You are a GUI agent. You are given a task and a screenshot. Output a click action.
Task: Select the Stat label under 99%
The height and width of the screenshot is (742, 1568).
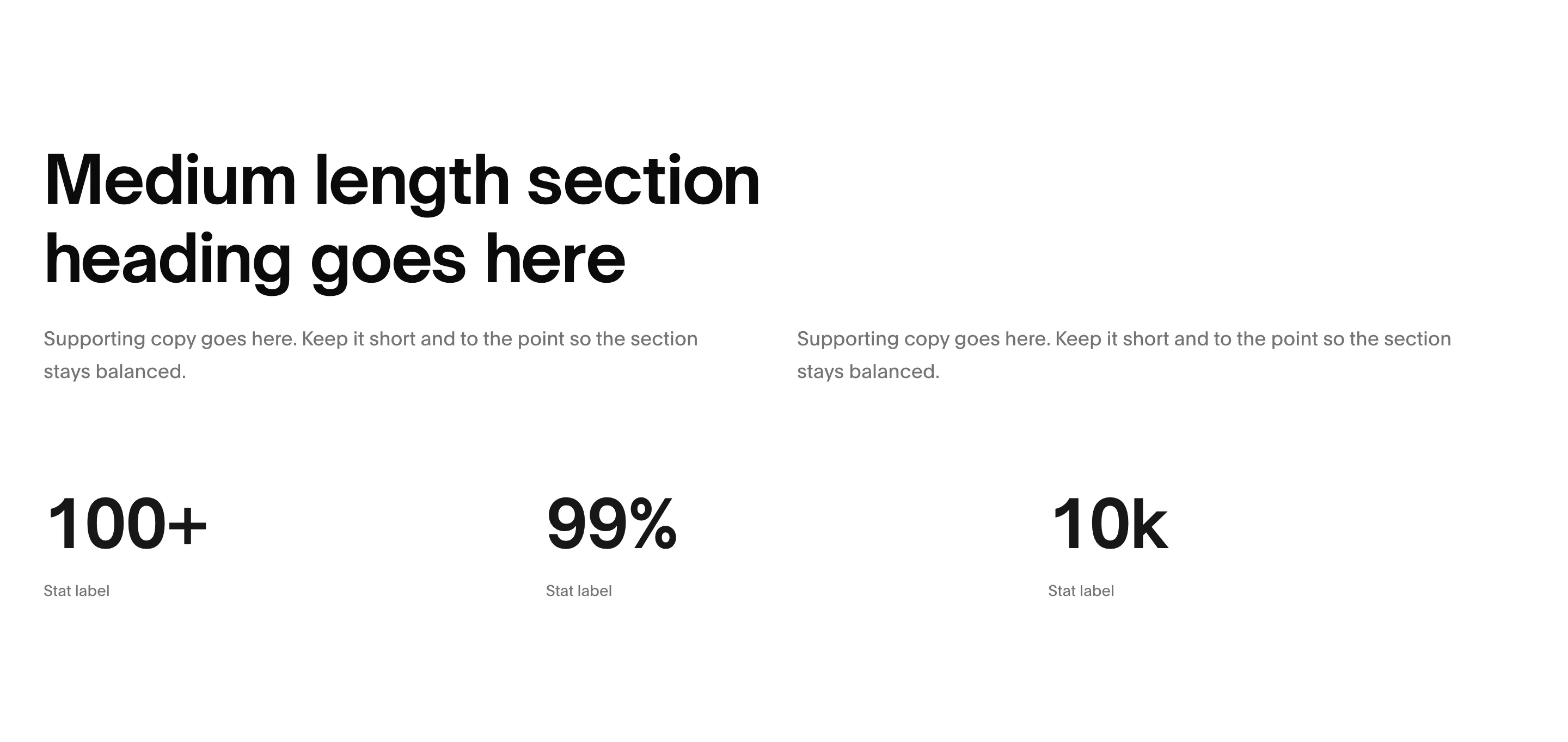[x=579, y=591]
